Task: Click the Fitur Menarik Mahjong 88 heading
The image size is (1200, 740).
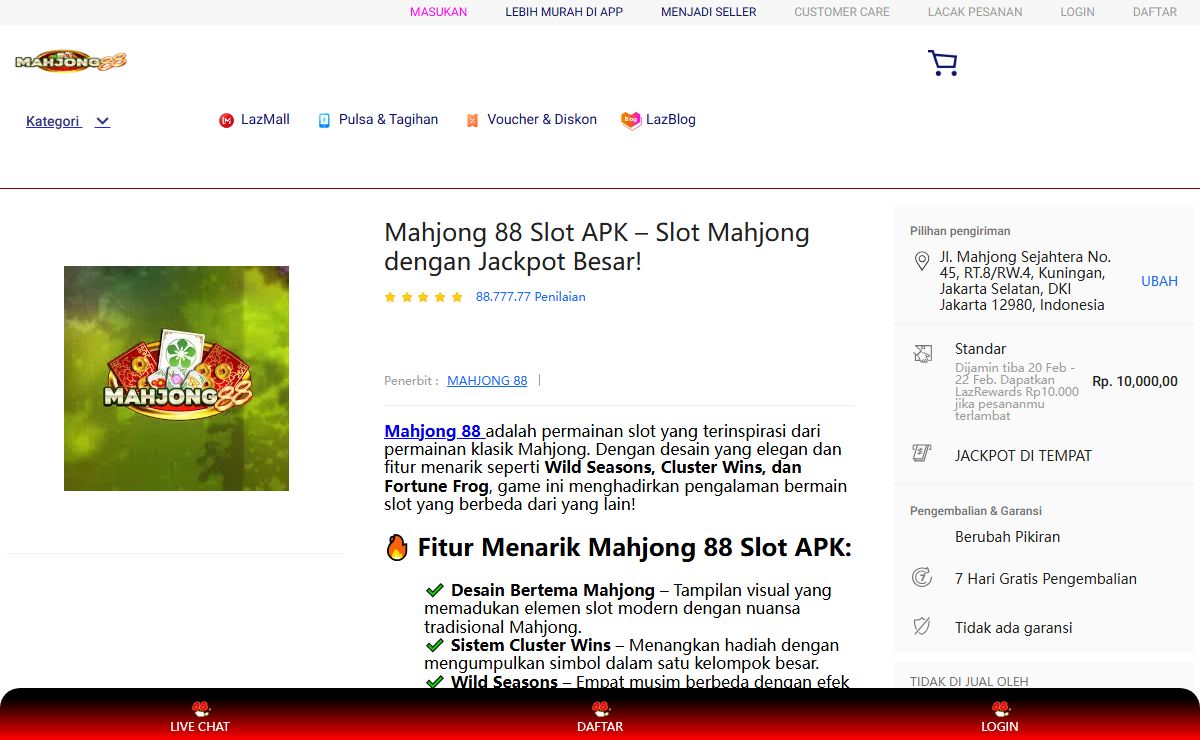Action: click(618, 548)
